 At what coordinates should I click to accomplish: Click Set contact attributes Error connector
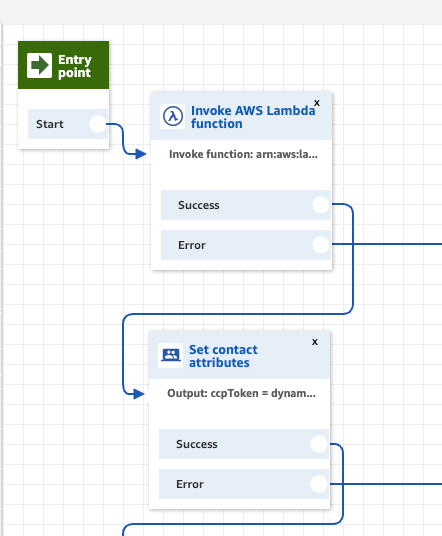[x=319, y=484]
